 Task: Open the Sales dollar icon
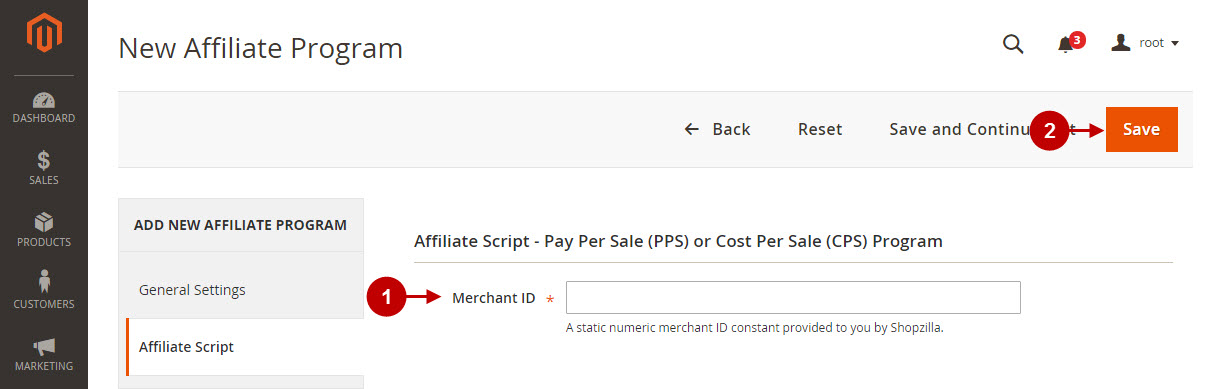pyautogui.click(x=43, y=161)
